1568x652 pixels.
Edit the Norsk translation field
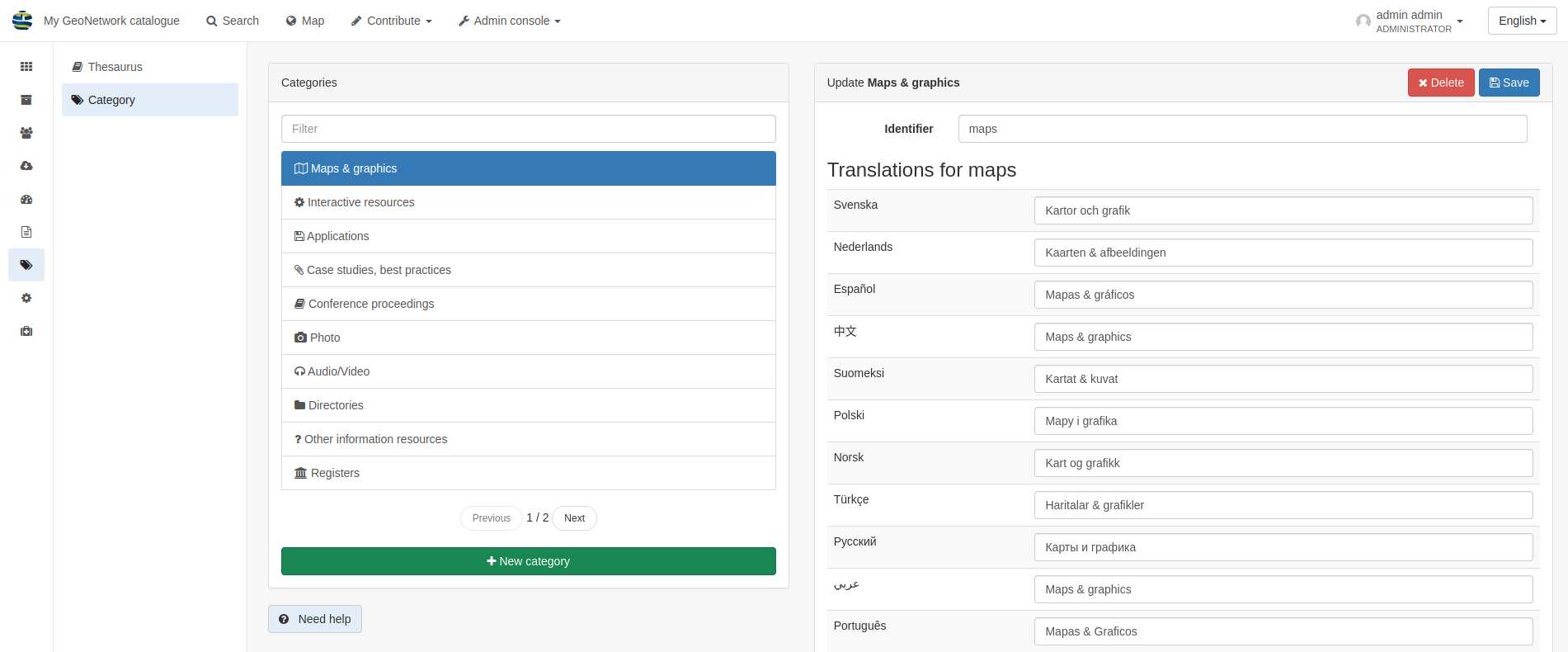(x=1283, y=463)
